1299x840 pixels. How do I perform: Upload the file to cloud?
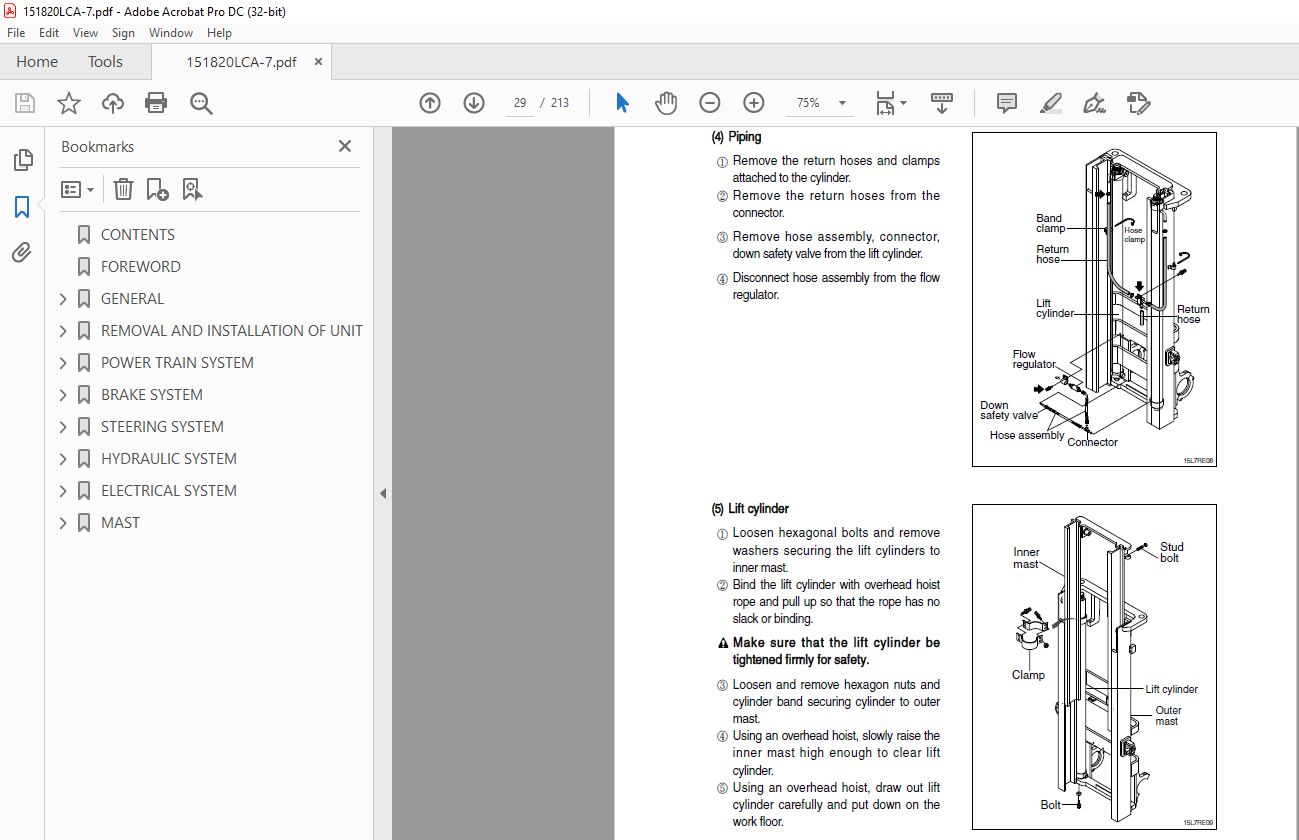[113, 103]
